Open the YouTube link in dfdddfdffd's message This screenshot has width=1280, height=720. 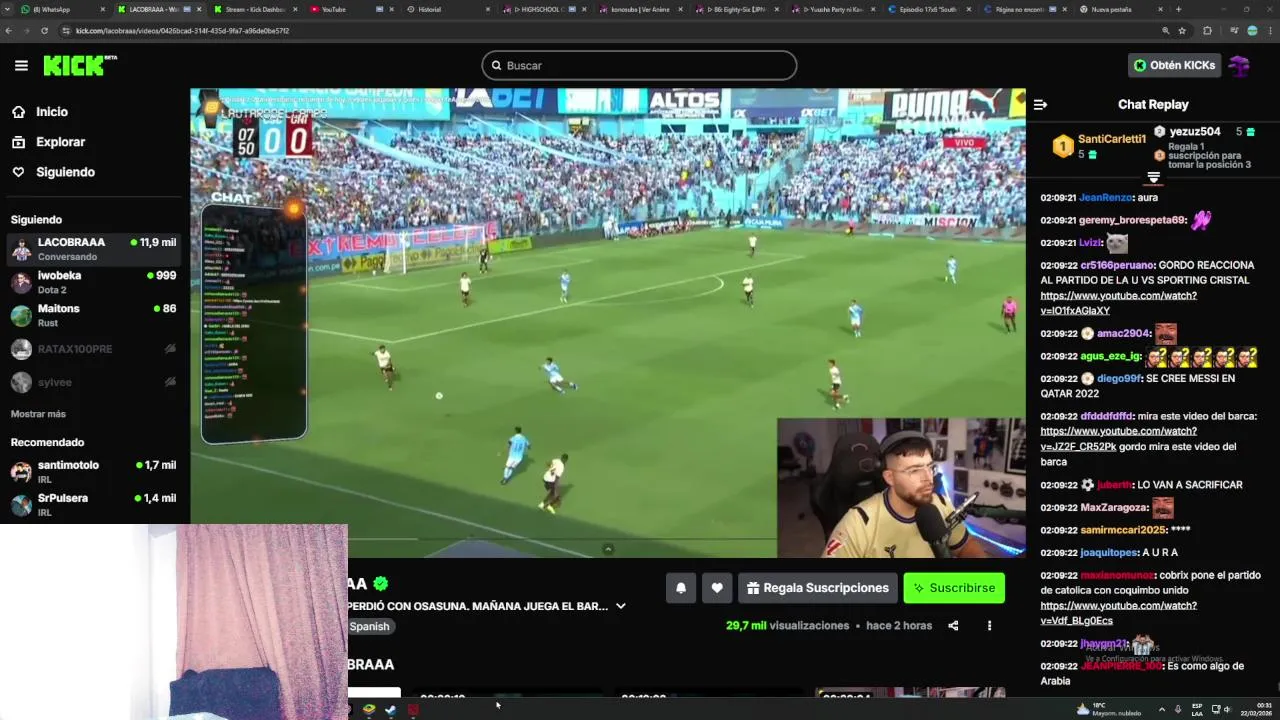coord(1118,439)
